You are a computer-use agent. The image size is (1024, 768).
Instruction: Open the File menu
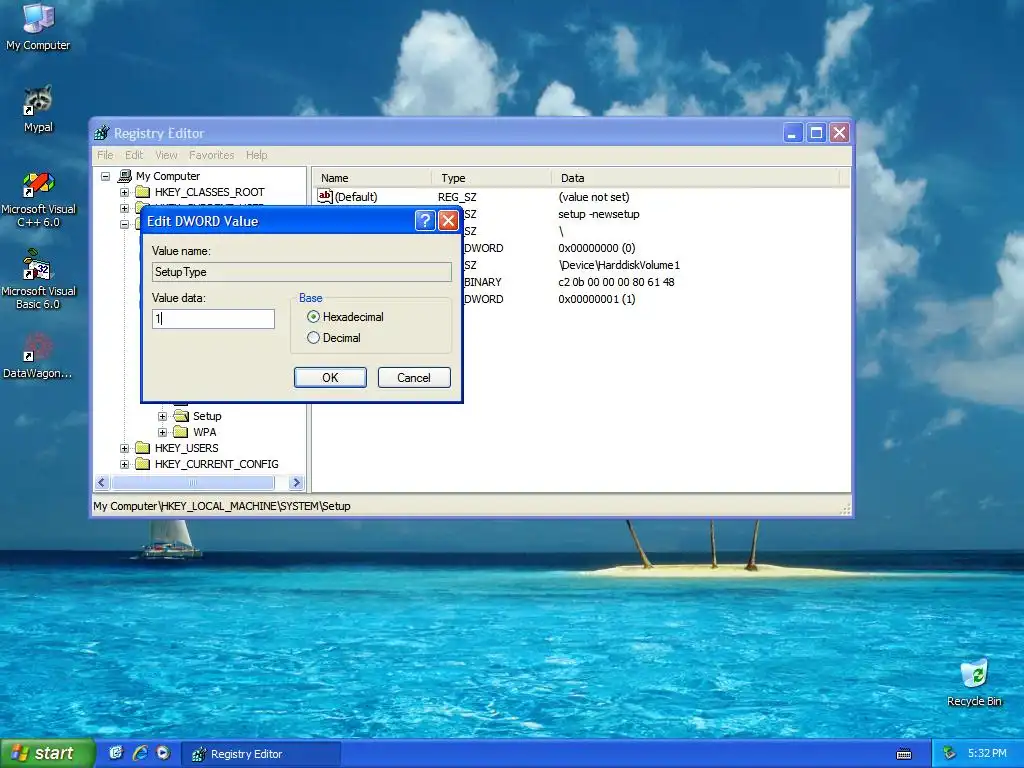(105, 155)
